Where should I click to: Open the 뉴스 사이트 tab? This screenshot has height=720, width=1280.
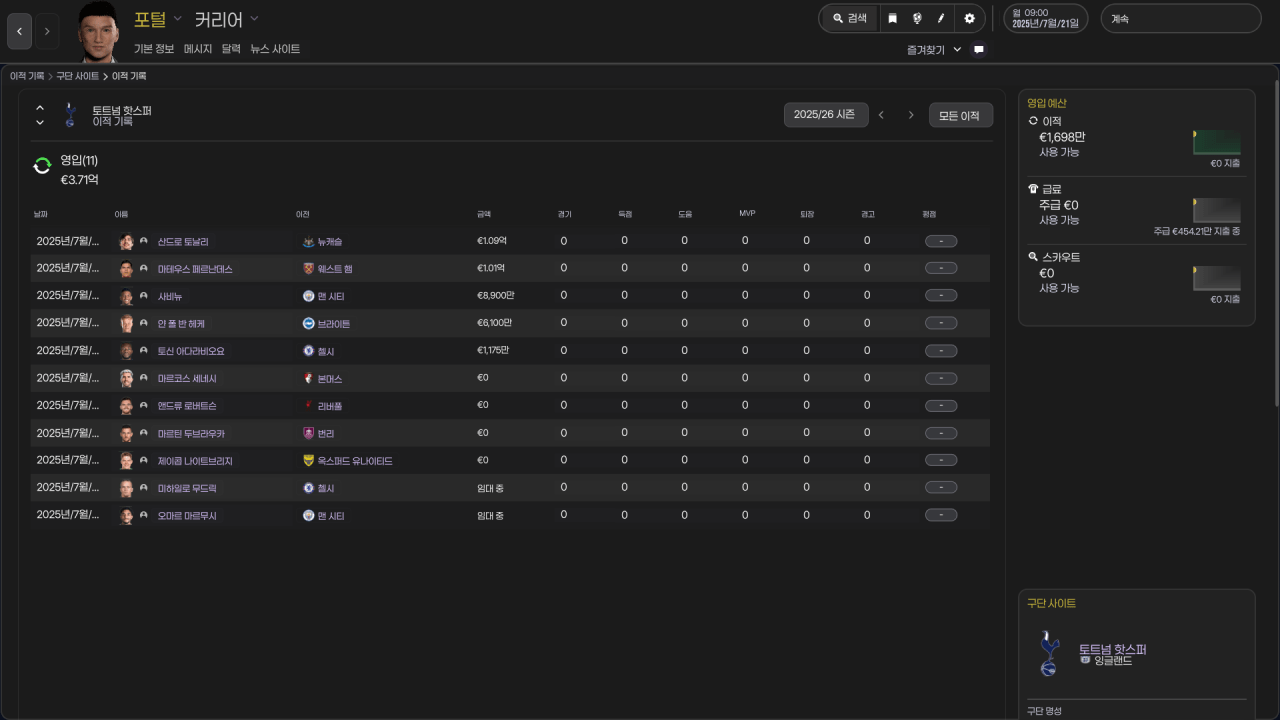(275, 49)
